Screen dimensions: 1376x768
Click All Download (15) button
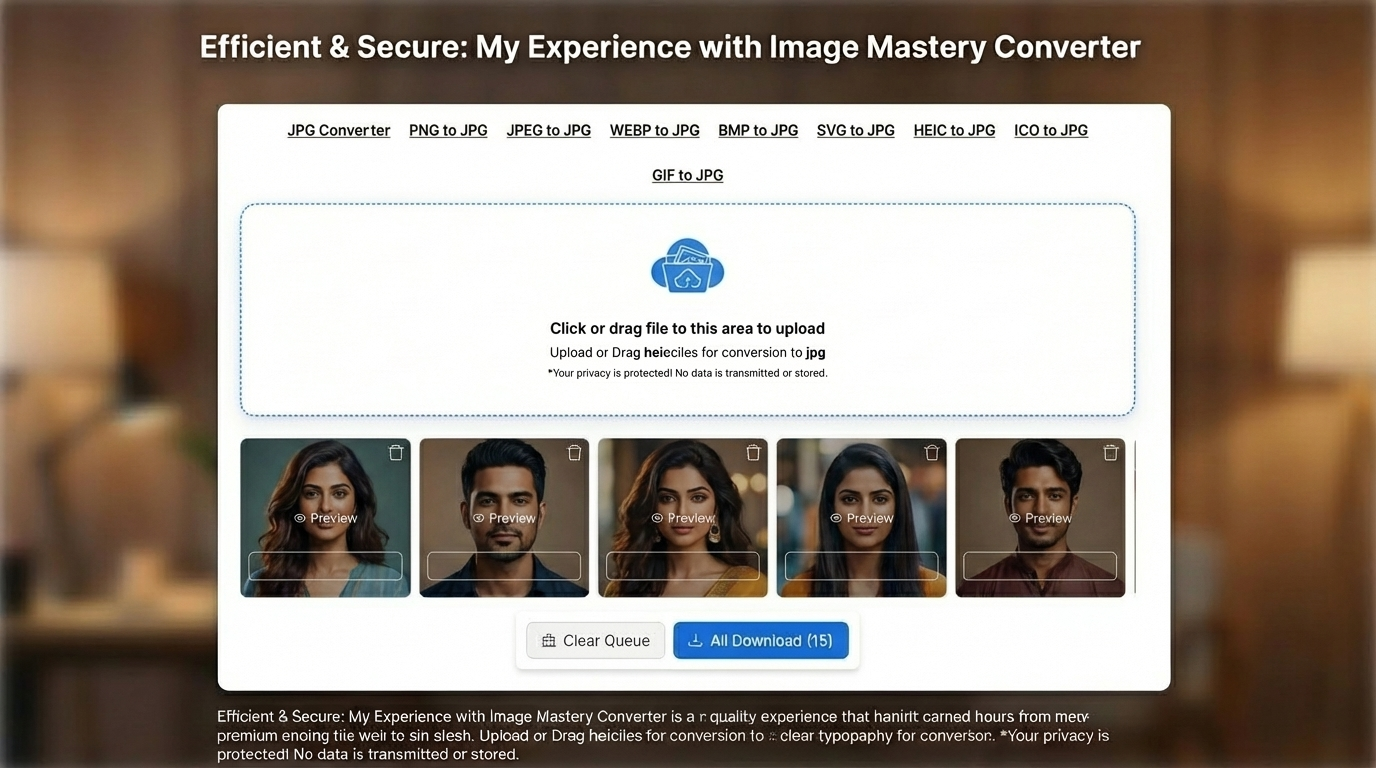[x=761, y=640]
